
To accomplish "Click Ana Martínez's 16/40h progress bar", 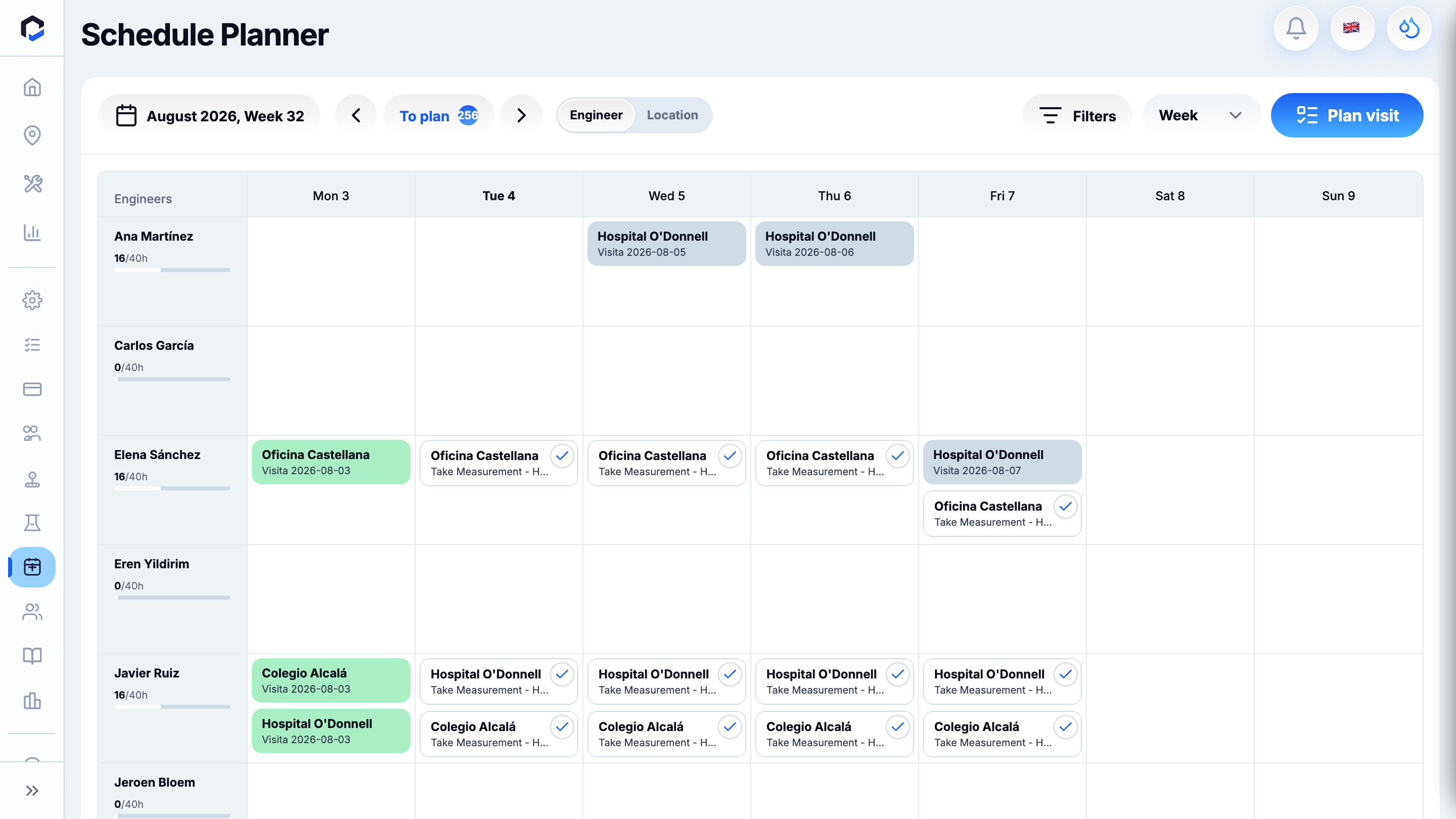I will click(x=172, y=270).
